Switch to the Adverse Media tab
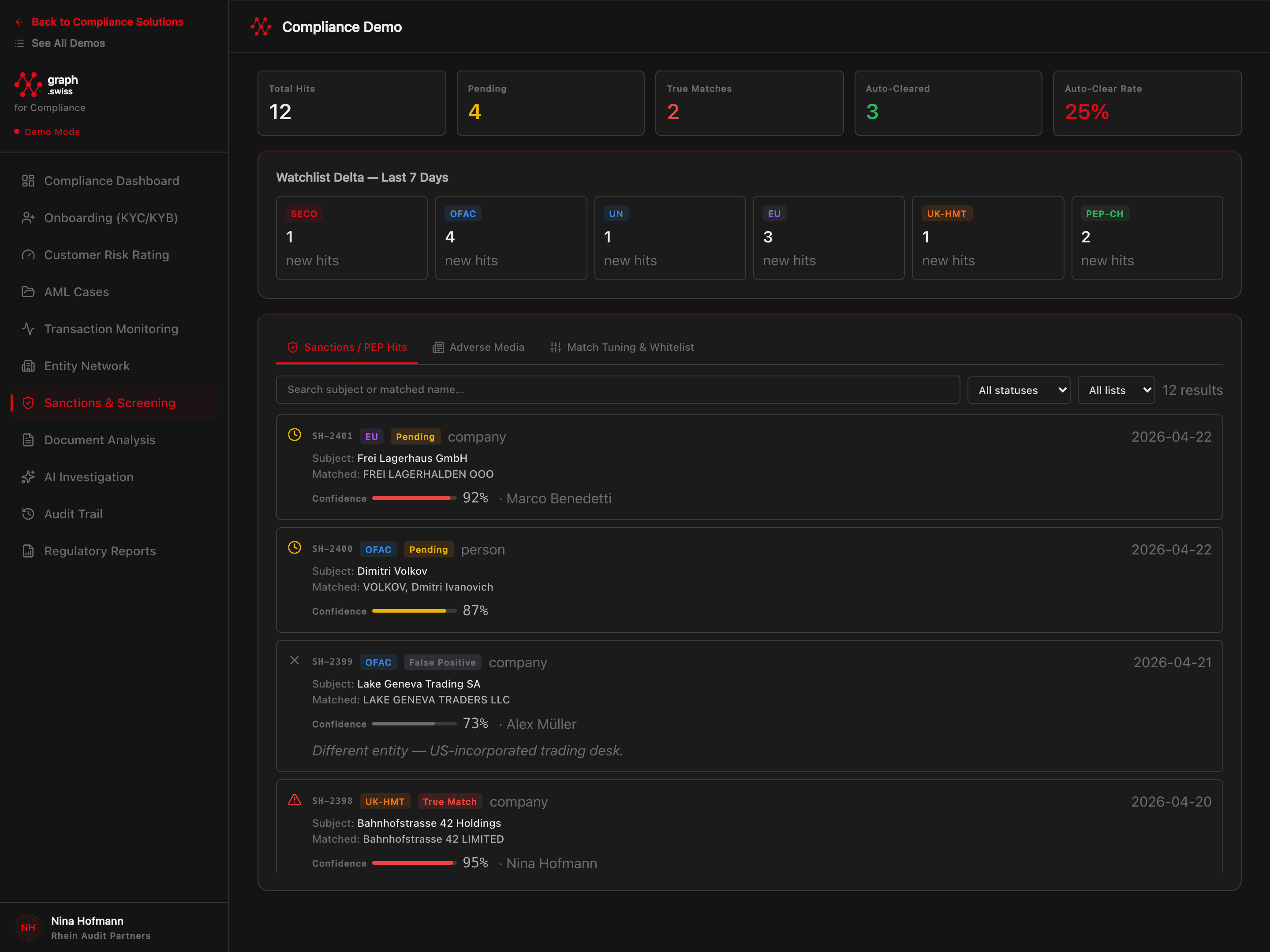Image resolution: width=1270 pixels, height=952 pixels. (478, 347)
